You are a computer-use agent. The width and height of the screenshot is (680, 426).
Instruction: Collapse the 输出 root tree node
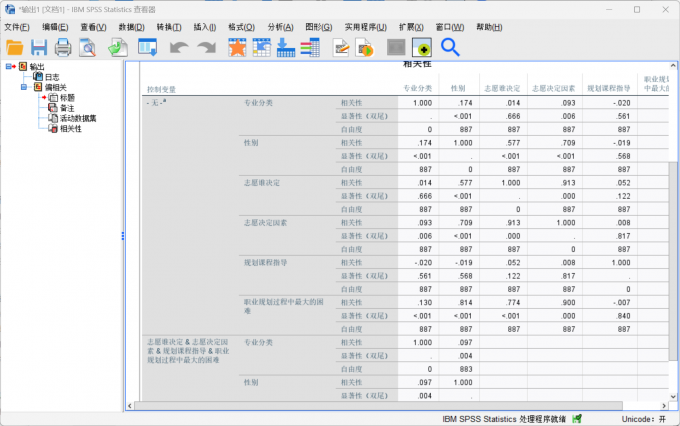pyautogui.click(x=8, y=66)
